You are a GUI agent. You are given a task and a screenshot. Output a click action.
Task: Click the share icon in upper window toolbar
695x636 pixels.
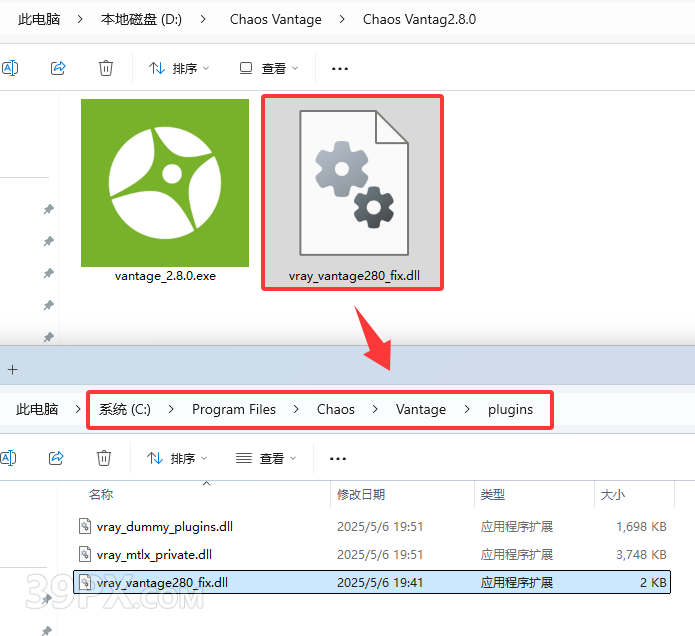pos(58,68)
